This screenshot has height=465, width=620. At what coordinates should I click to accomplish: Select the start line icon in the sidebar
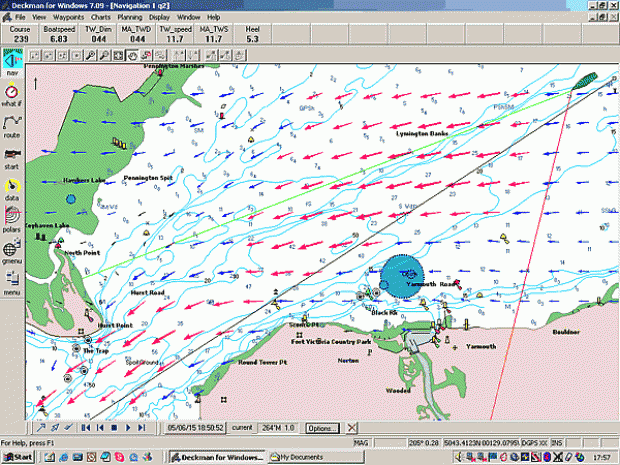tap(12, 157)
